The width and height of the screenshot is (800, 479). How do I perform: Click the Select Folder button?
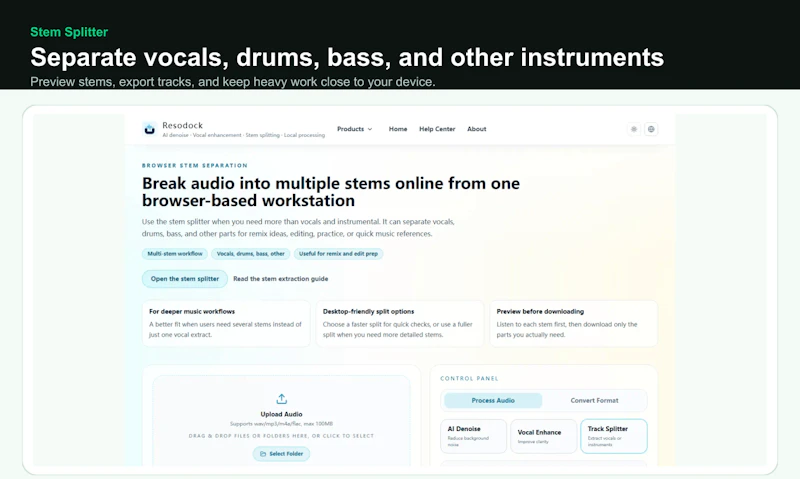[281, 453]
